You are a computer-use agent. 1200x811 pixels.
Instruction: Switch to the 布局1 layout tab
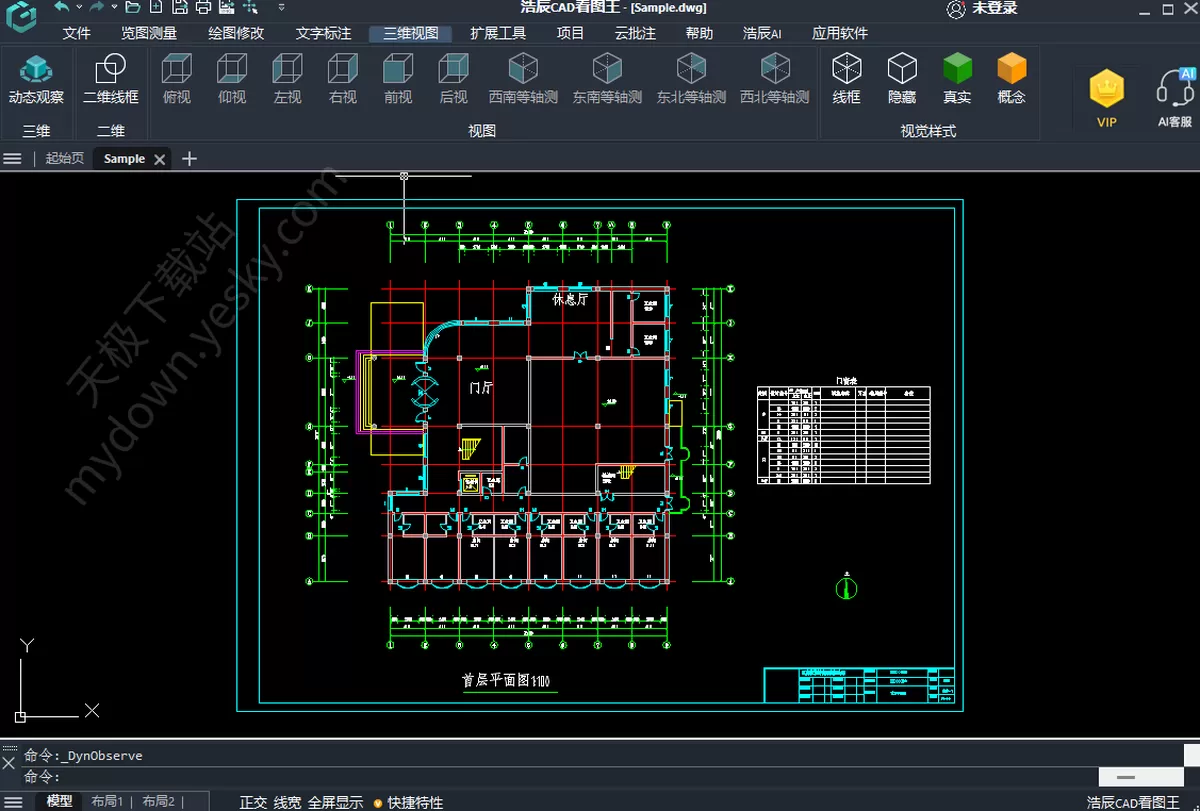pos(107,801)
